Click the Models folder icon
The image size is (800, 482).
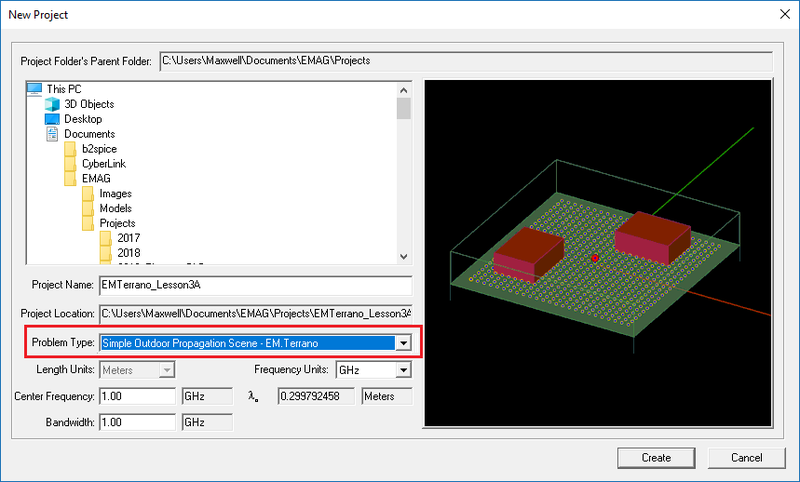click(88, 209)
